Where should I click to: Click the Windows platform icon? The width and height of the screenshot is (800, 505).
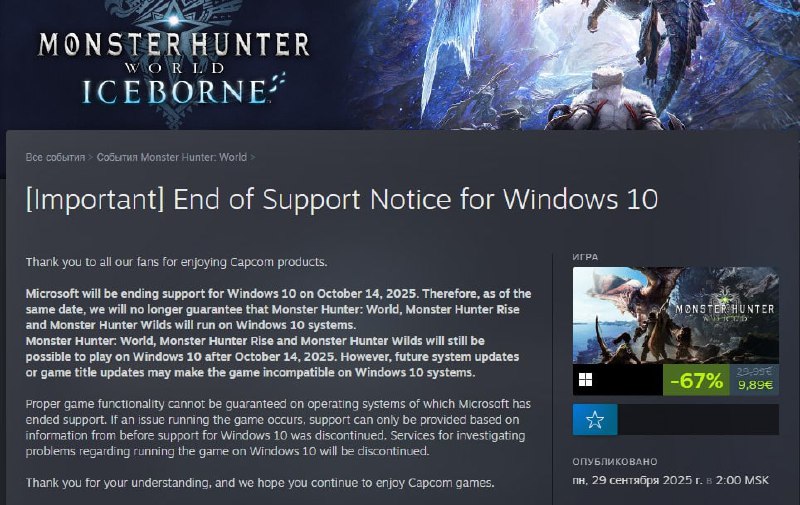coord(586,380)
